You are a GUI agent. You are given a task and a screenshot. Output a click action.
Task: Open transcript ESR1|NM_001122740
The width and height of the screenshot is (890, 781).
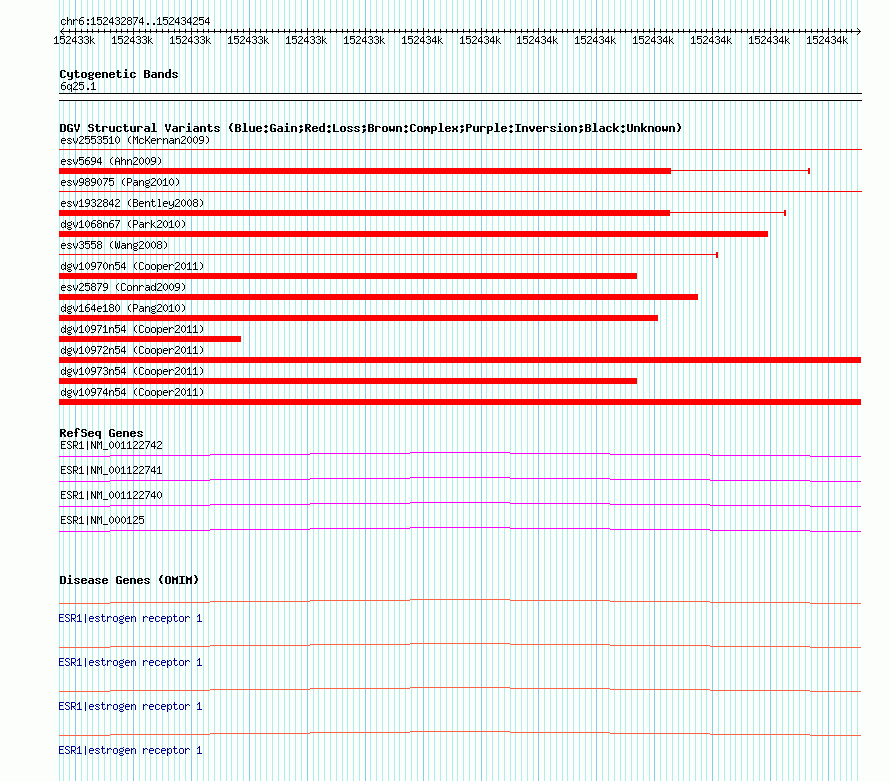point(111,495)
